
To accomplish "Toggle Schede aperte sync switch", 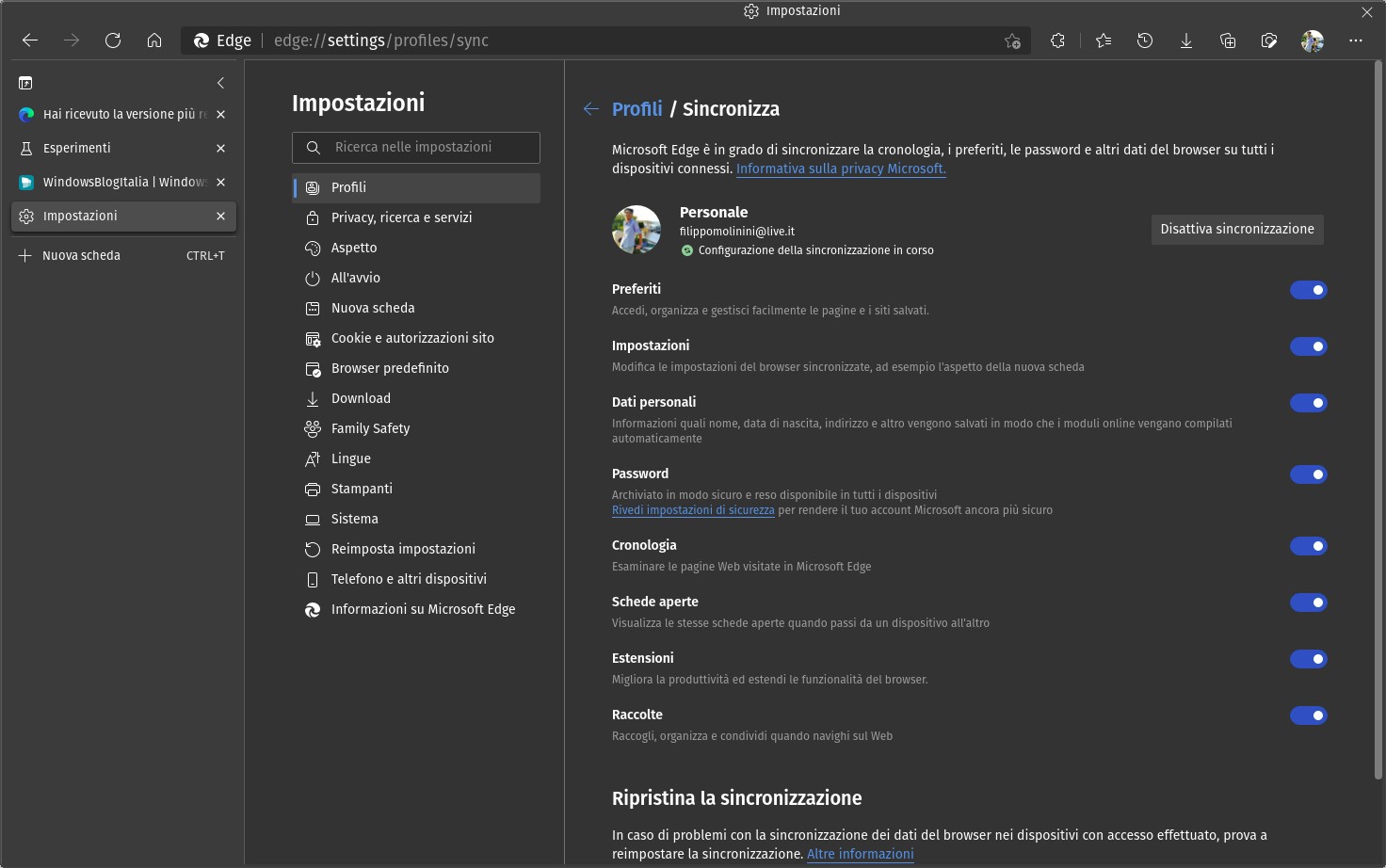I will (x=1309, y=603).
